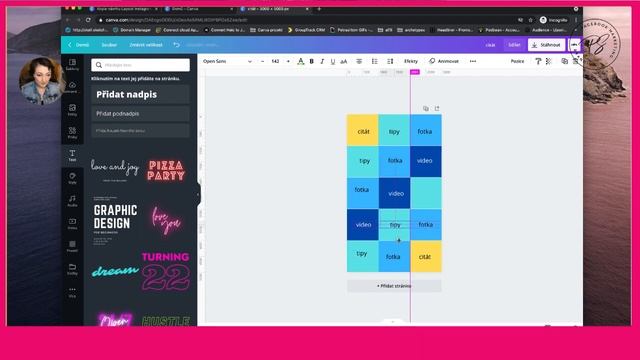Bookmark page with star icon
Viewport: 640px width, 360px height.
(x=531, y=20)
